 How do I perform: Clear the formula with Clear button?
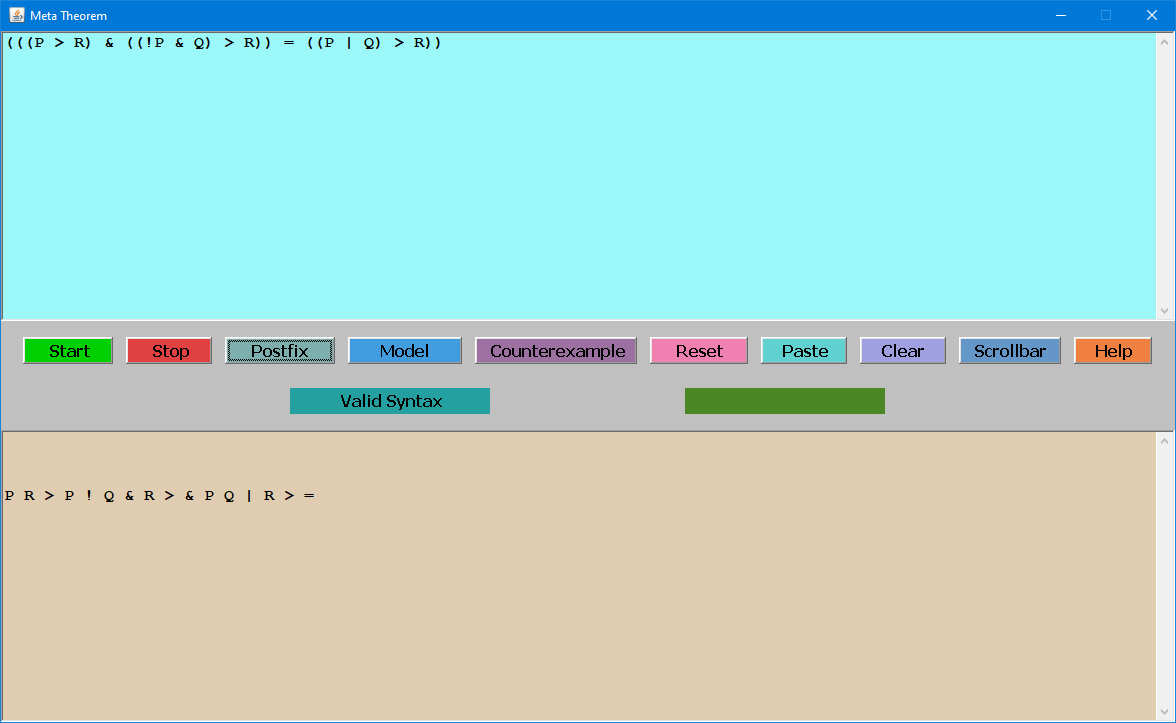pyautogui.click(x=902, y=351)
